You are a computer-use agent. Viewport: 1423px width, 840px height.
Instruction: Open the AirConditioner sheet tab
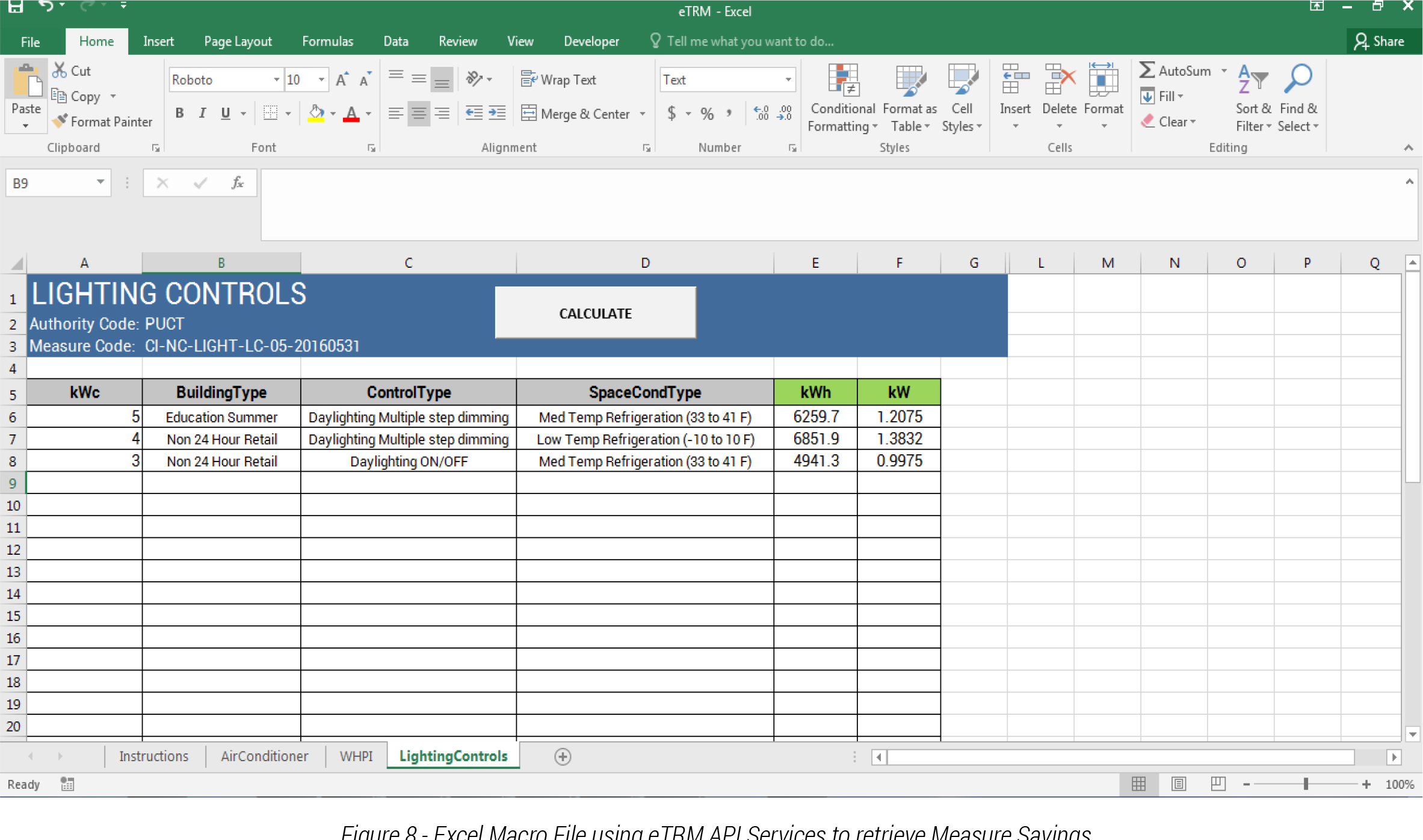coord(264,756)
